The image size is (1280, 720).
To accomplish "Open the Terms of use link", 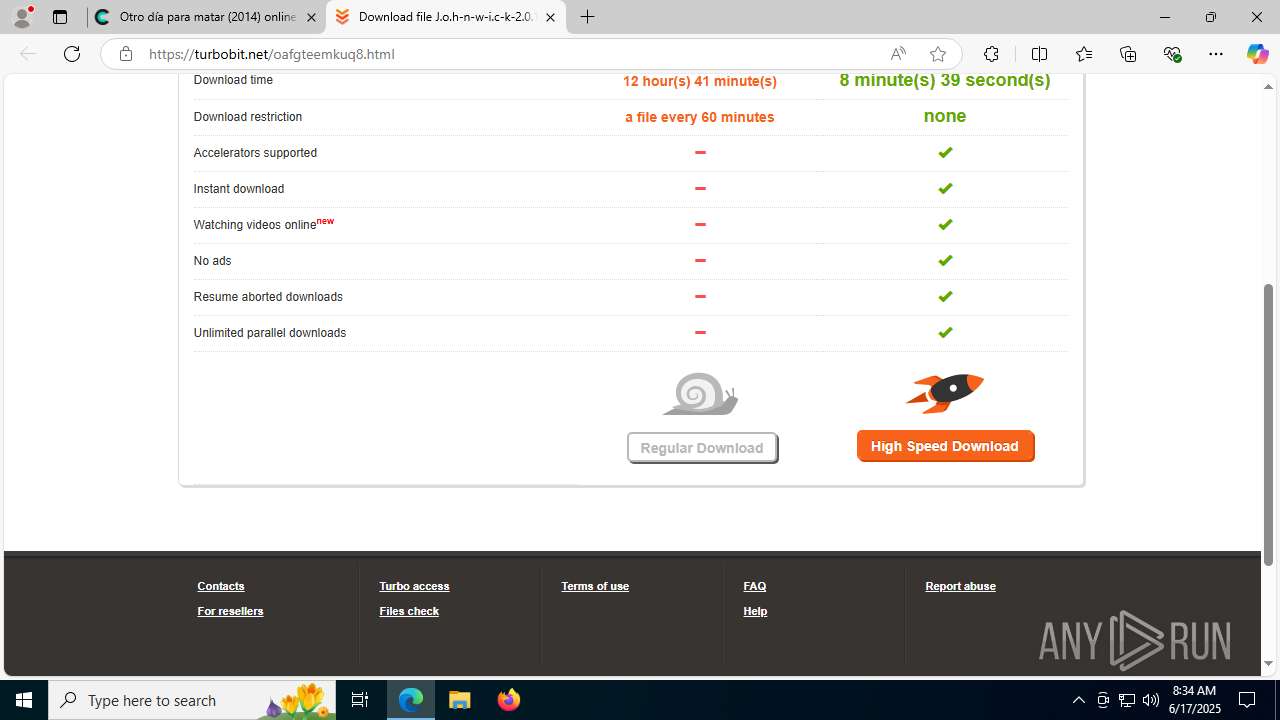I will tap(595, 586).
